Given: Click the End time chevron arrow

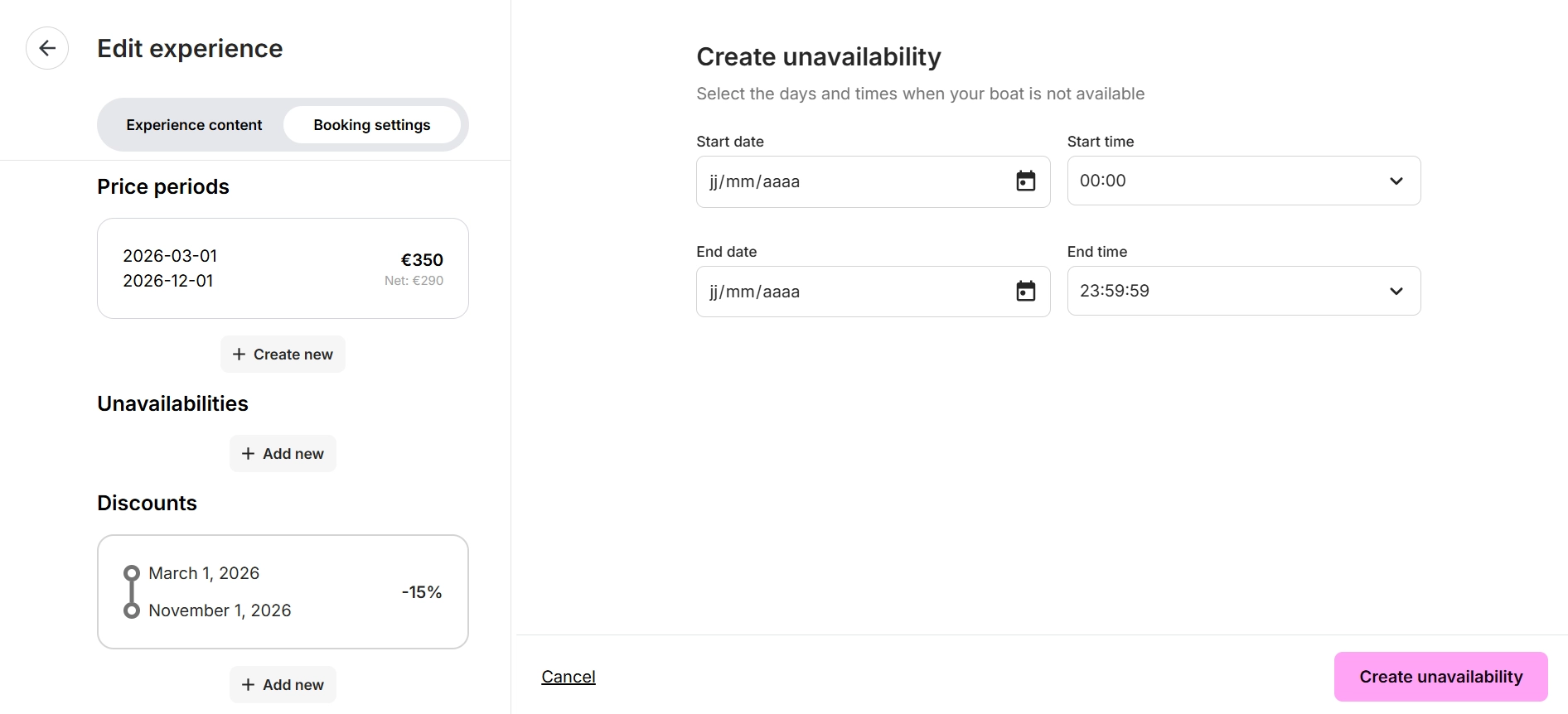Looking at the screenshot, I should [x=1396, y=291].
